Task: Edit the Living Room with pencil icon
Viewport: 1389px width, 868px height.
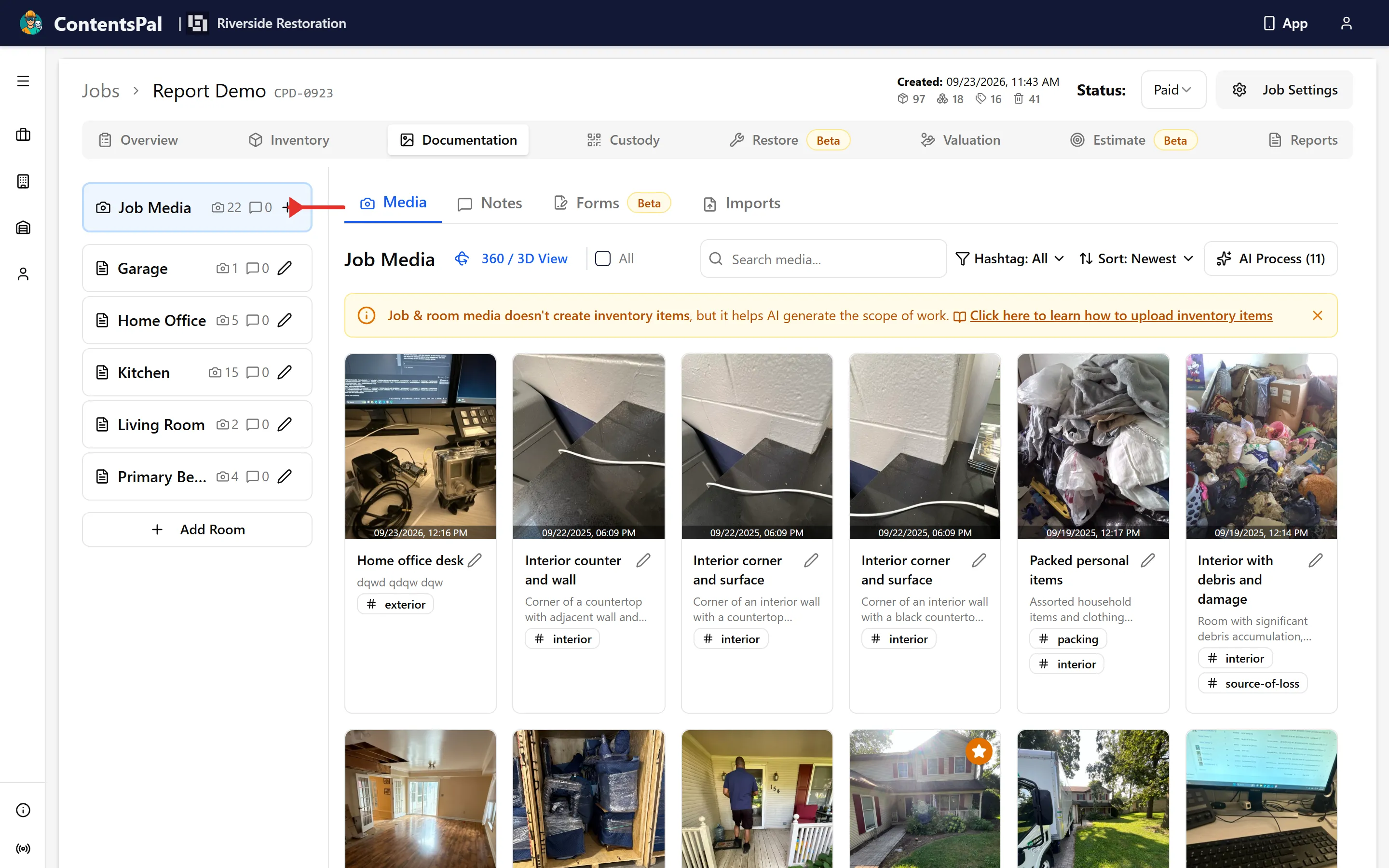Action: 285,424
